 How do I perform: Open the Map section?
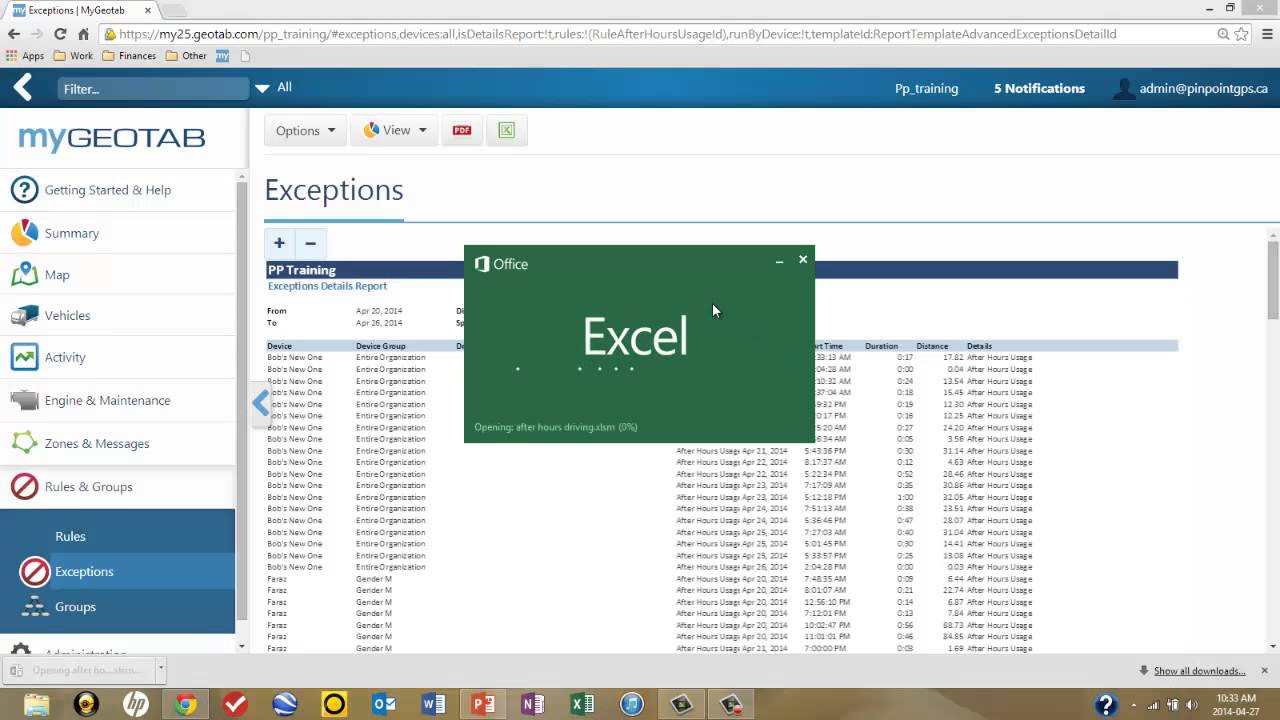click(x=118, y=275)
